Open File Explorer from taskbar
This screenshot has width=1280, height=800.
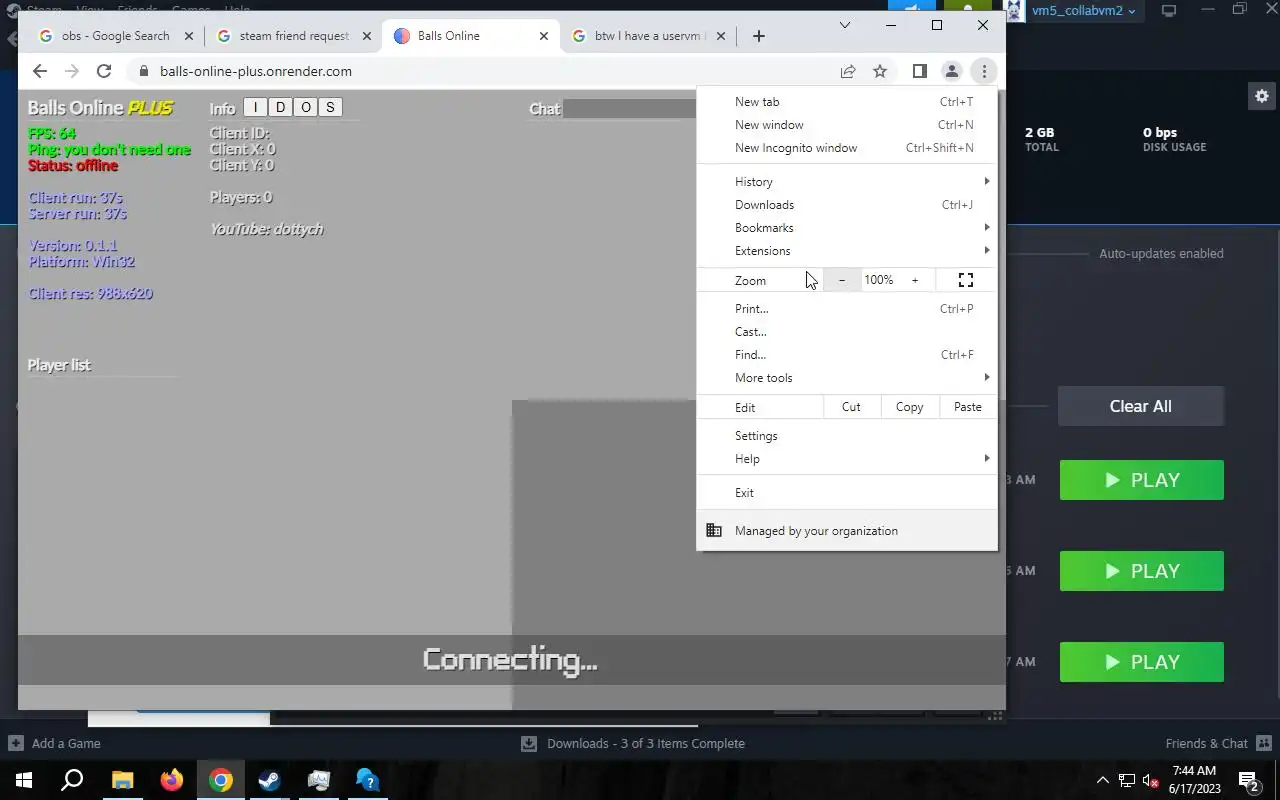pyautogui.click(x=122, y=780)
